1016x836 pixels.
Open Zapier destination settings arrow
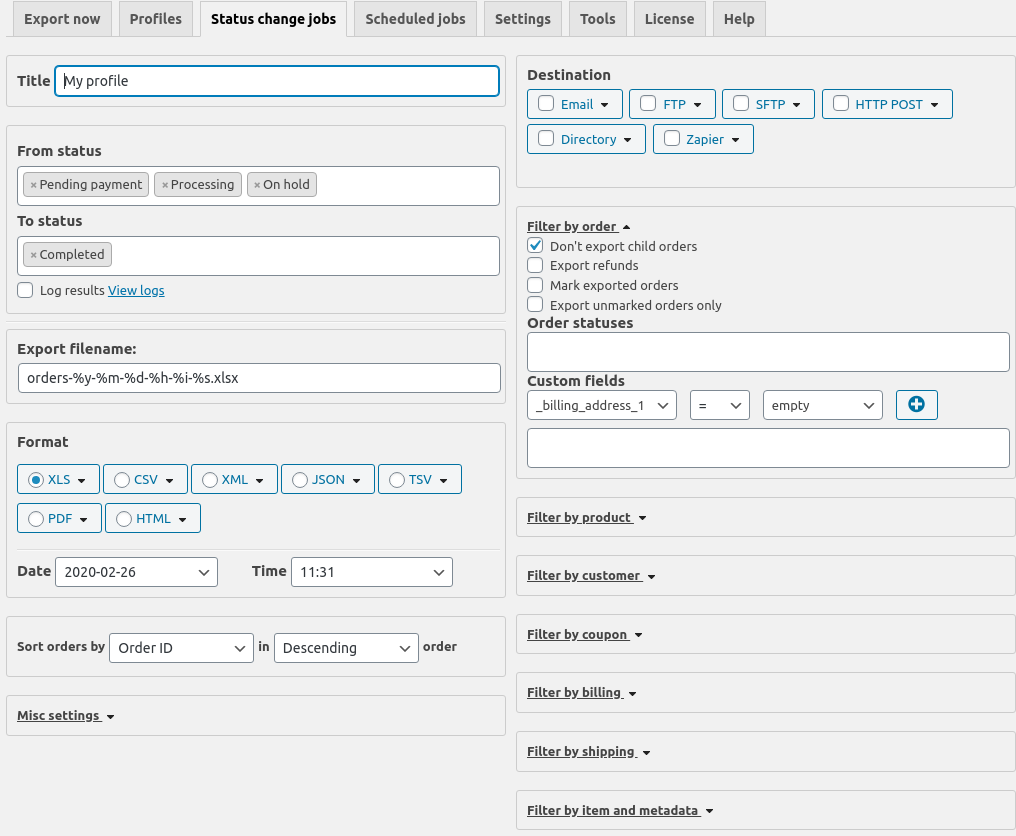(x=735, y=140)
